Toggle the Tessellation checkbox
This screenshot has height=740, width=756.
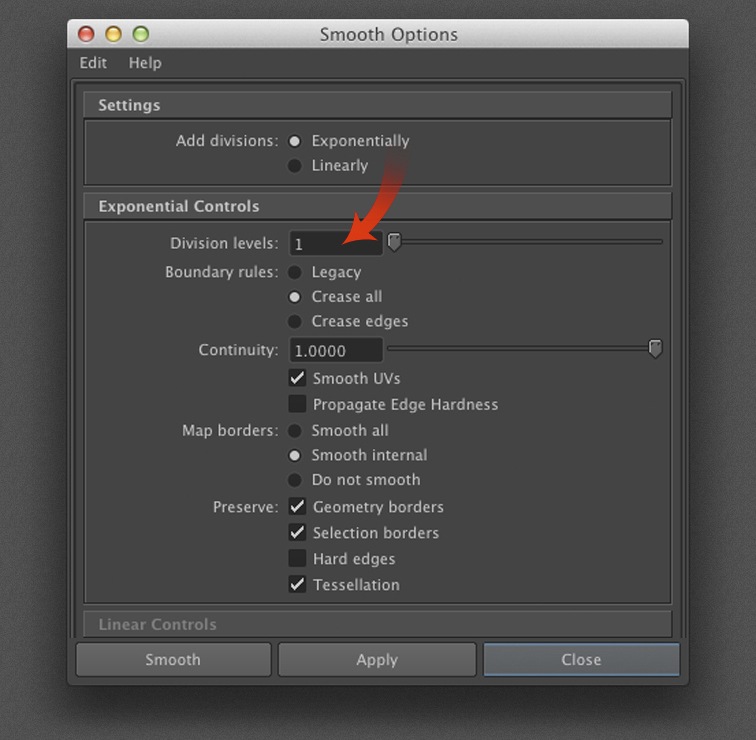click(x=297, y=585)
